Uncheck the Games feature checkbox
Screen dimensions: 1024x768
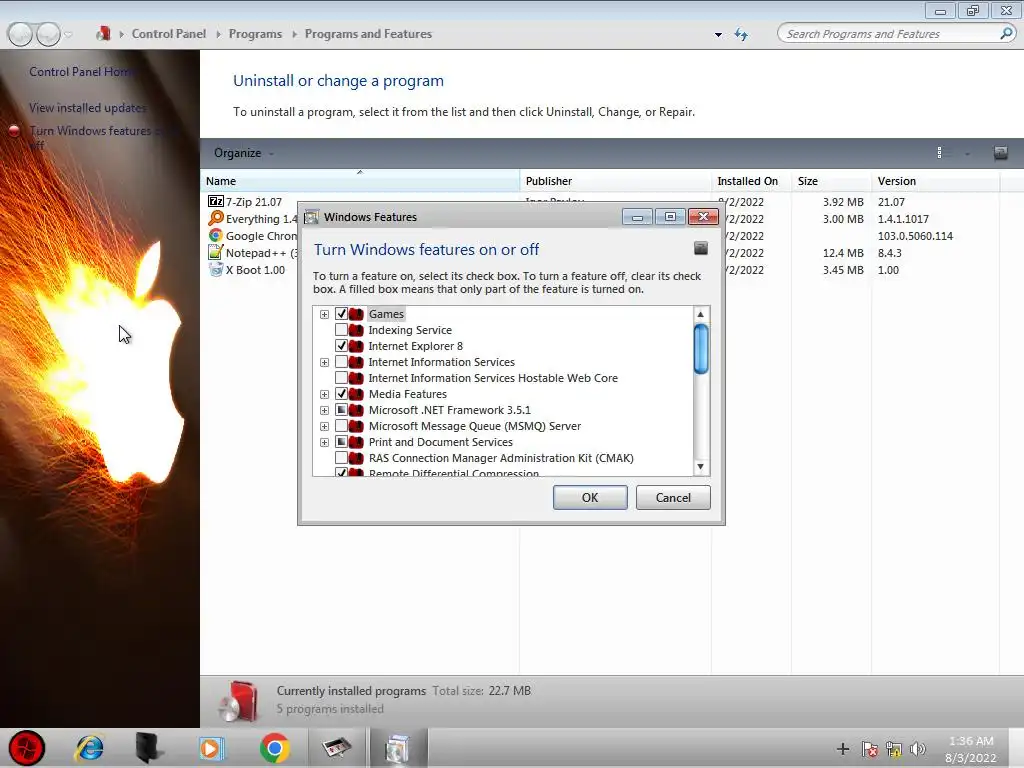(x=341, y=313)
